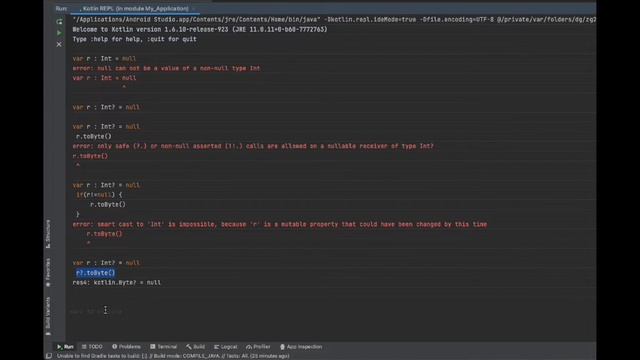Open the Structure side panel
The width and height of the screenshot is (640, 360).
48,233
